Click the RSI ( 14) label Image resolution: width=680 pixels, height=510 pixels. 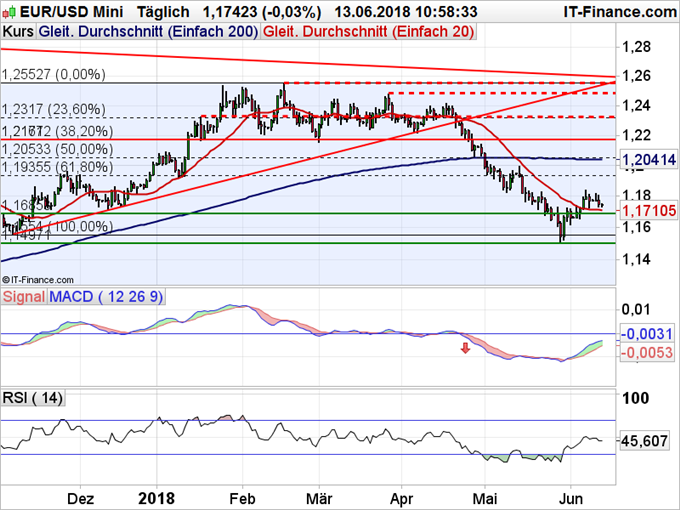33,398
